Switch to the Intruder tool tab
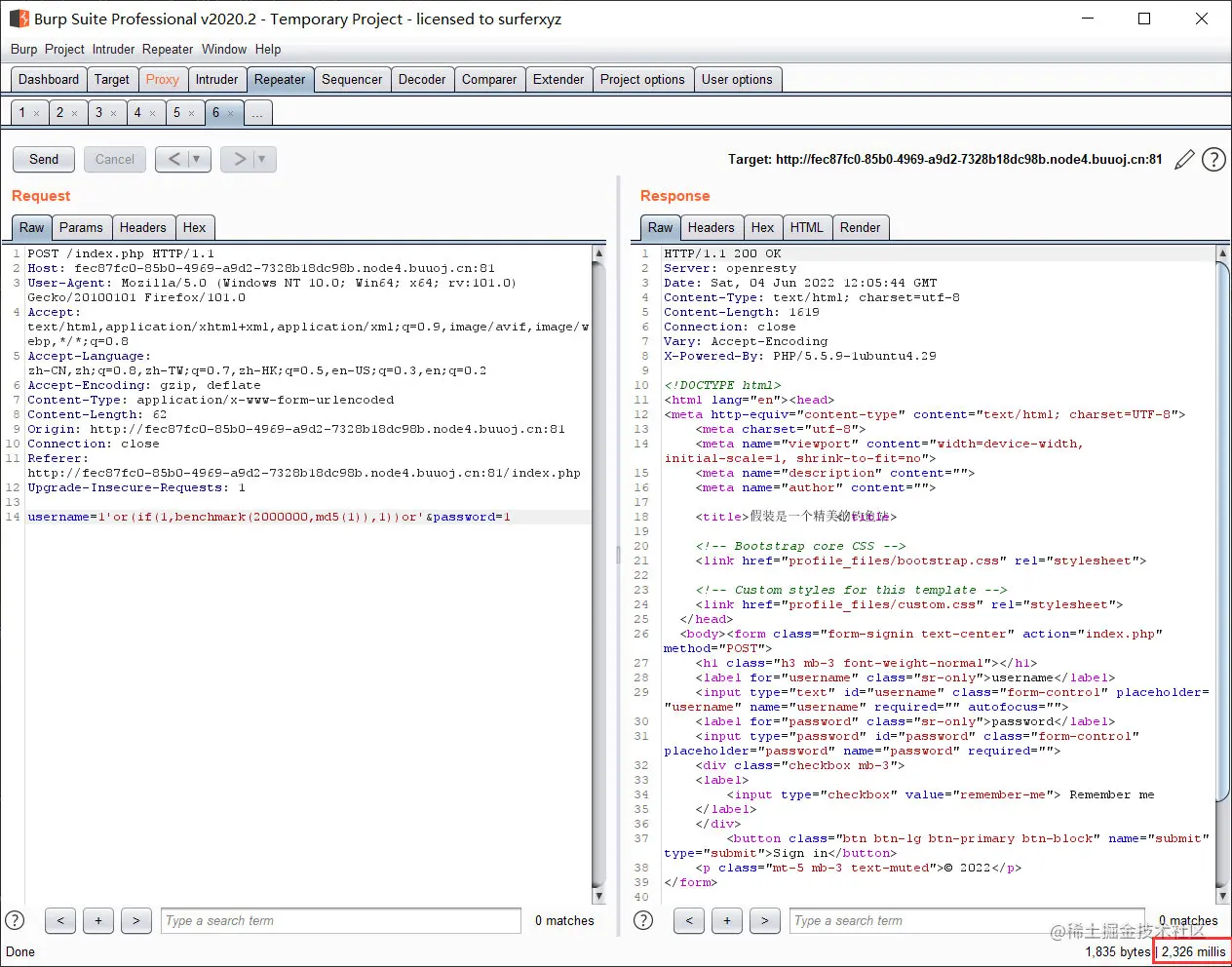This screenshot has width=1232, height=967. click(x=216, y=80)
